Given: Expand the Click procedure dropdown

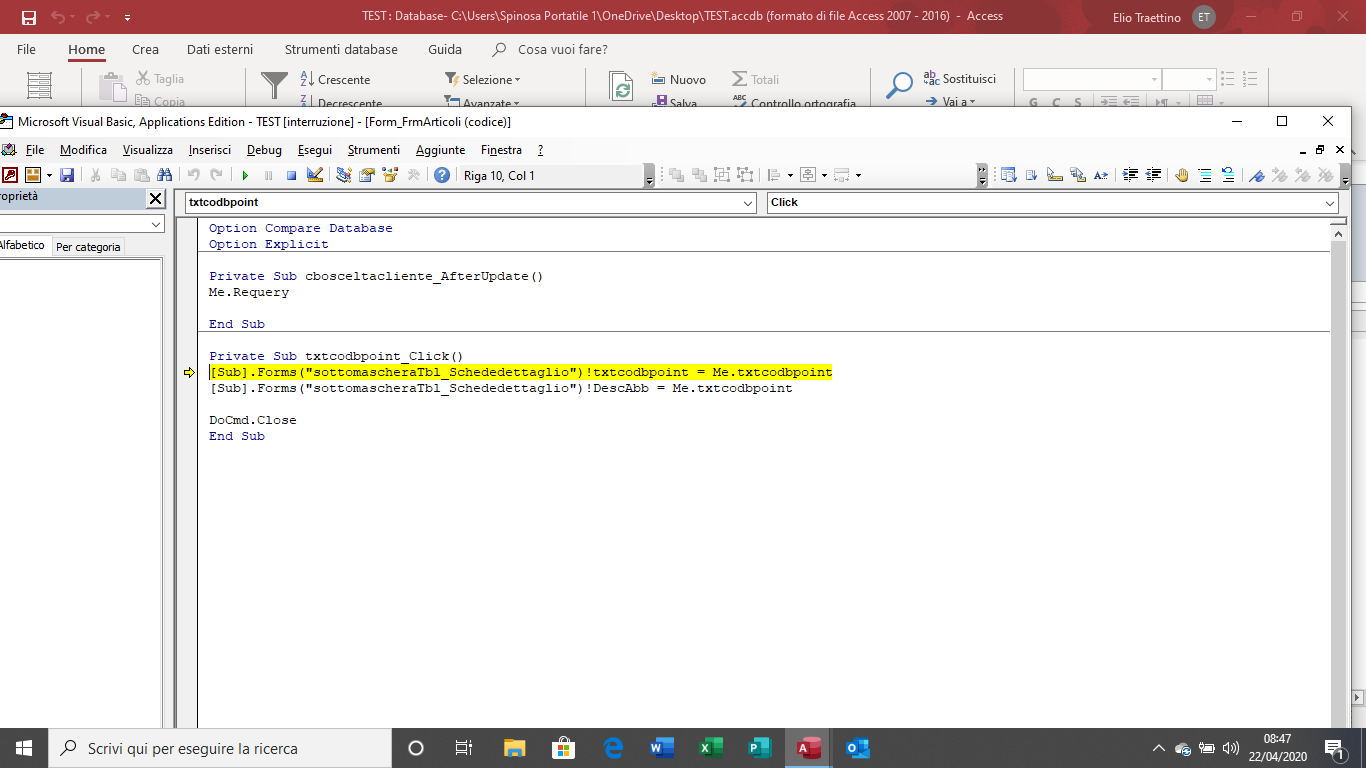Looking at the screenshot, I should coord(1330,203).
